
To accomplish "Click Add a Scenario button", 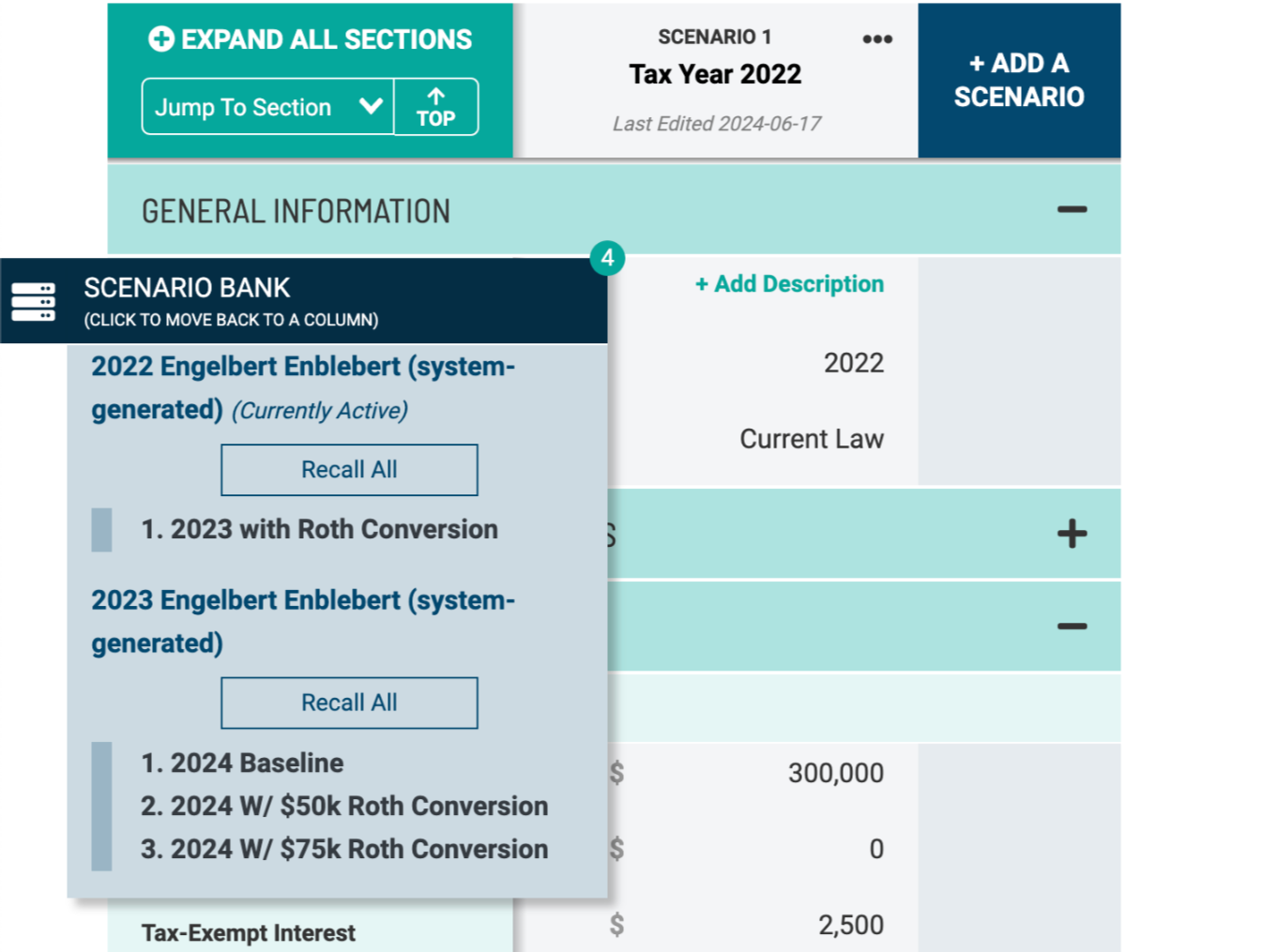I will click(x=1019, y=80).
